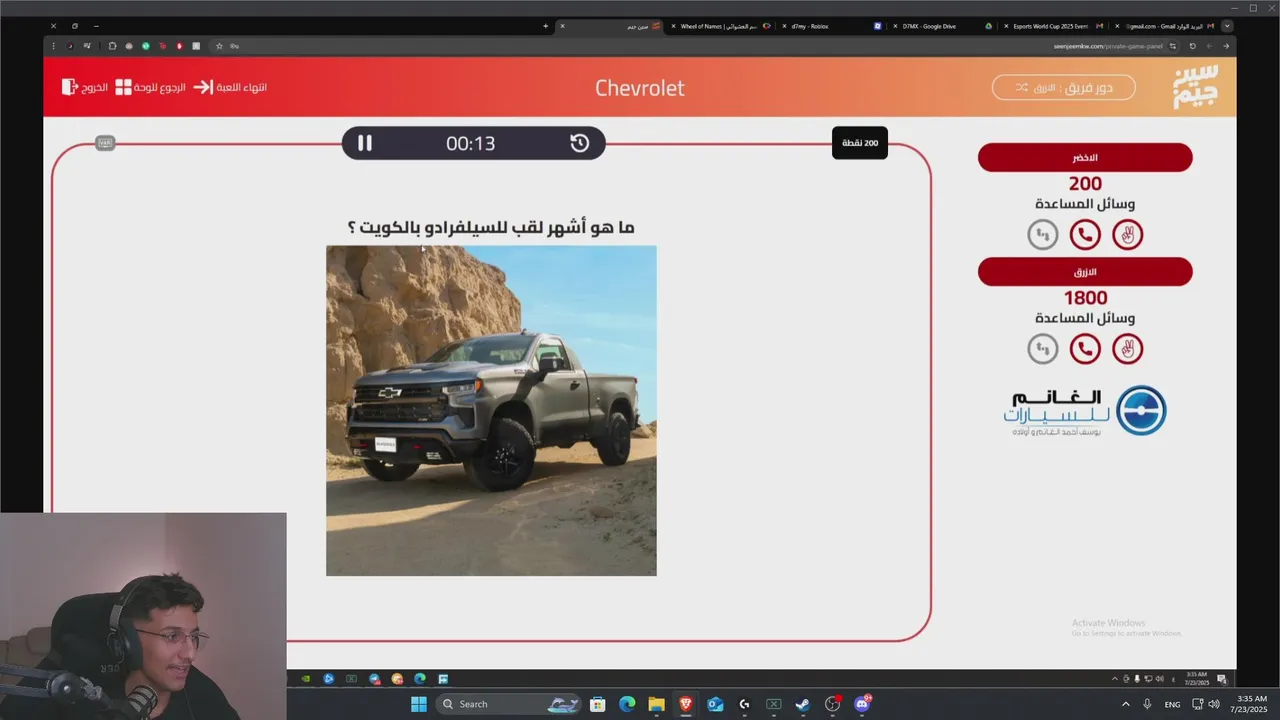The image size is (1280, 720).
Task: Switch to the Wheel of Names tab
Action: 719,26
